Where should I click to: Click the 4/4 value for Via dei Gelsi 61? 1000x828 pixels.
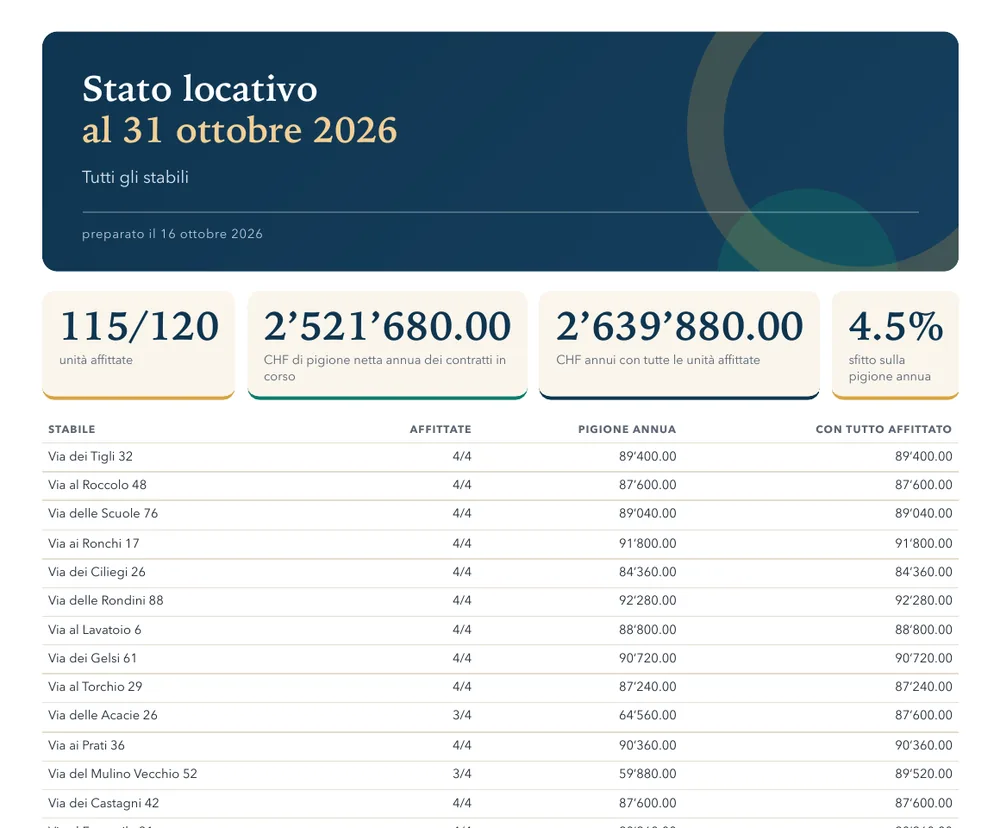[462, 658]
